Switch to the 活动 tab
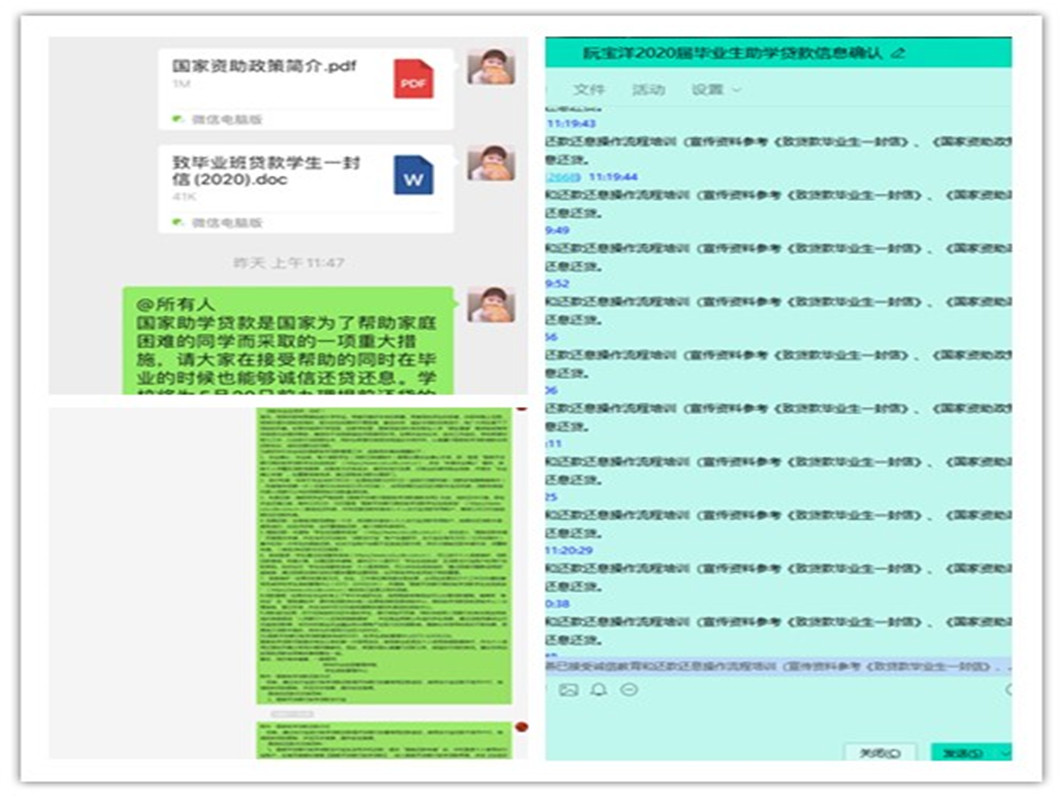 (648, 90)
